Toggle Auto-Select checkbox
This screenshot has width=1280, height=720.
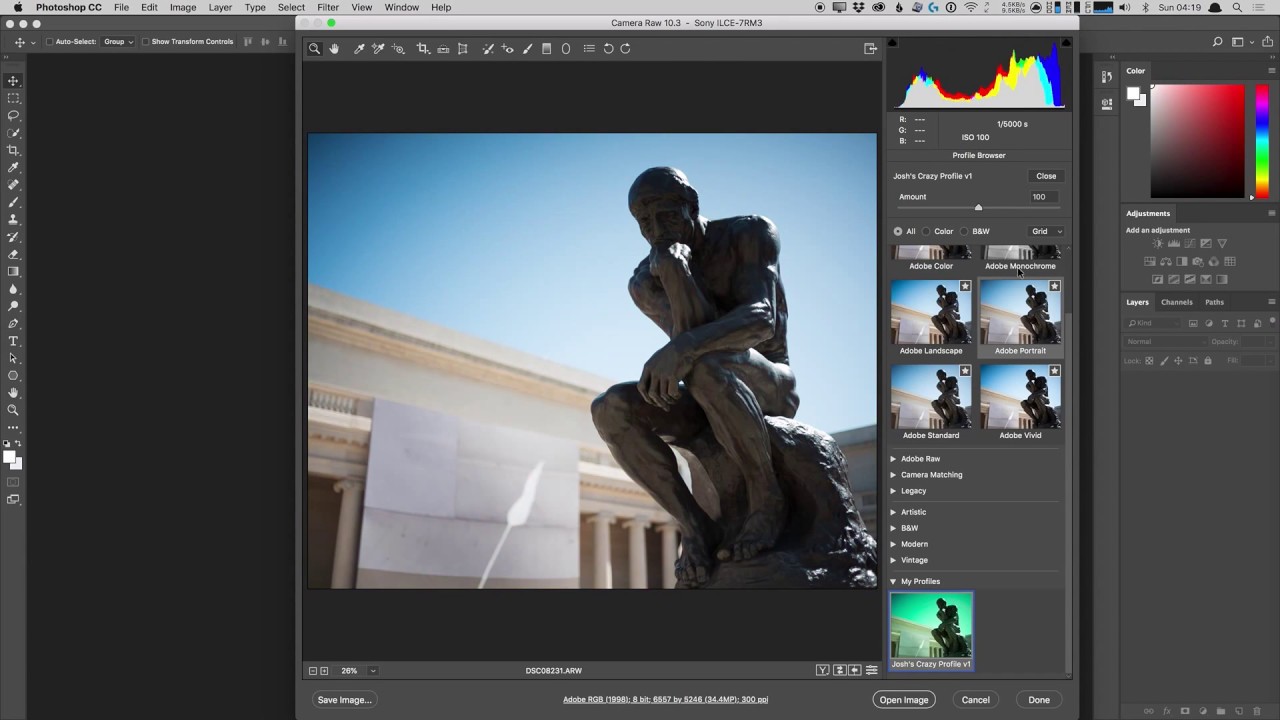tap(49, 42)
